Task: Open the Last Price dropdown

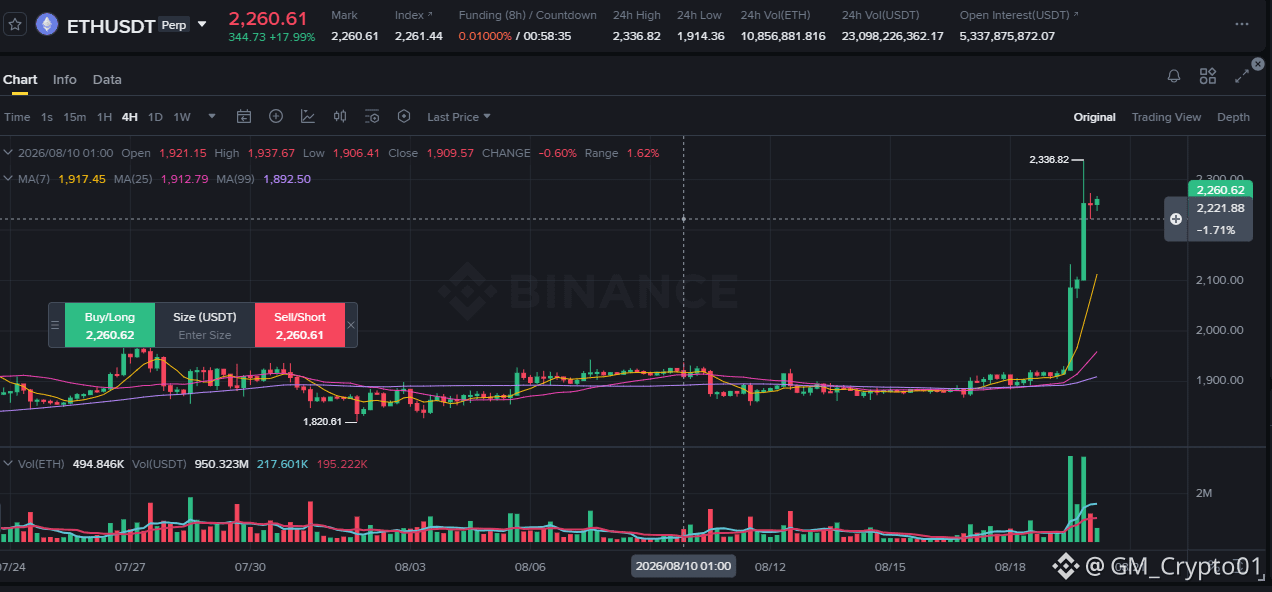Action: 459,117
